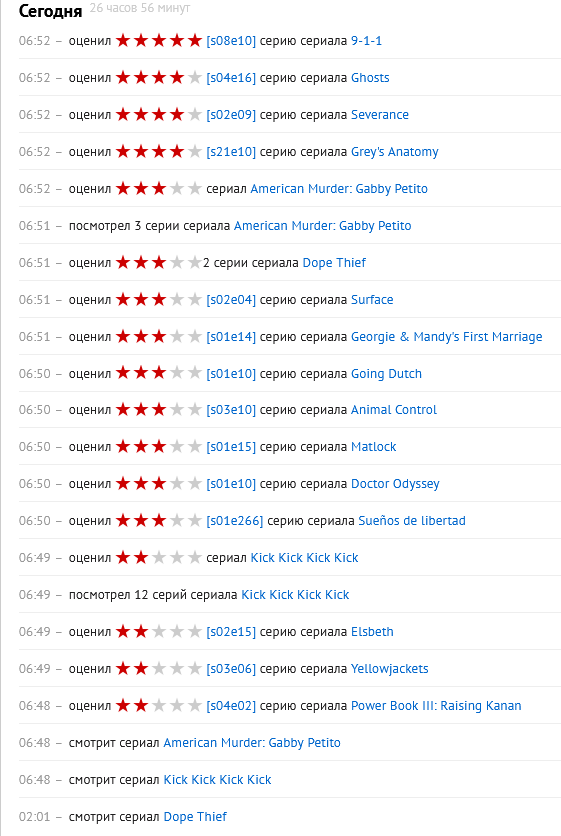This screenshot has height=836, width=561.
Task: Click the three-star rating in the Matlock row
Action: [159, 446]
